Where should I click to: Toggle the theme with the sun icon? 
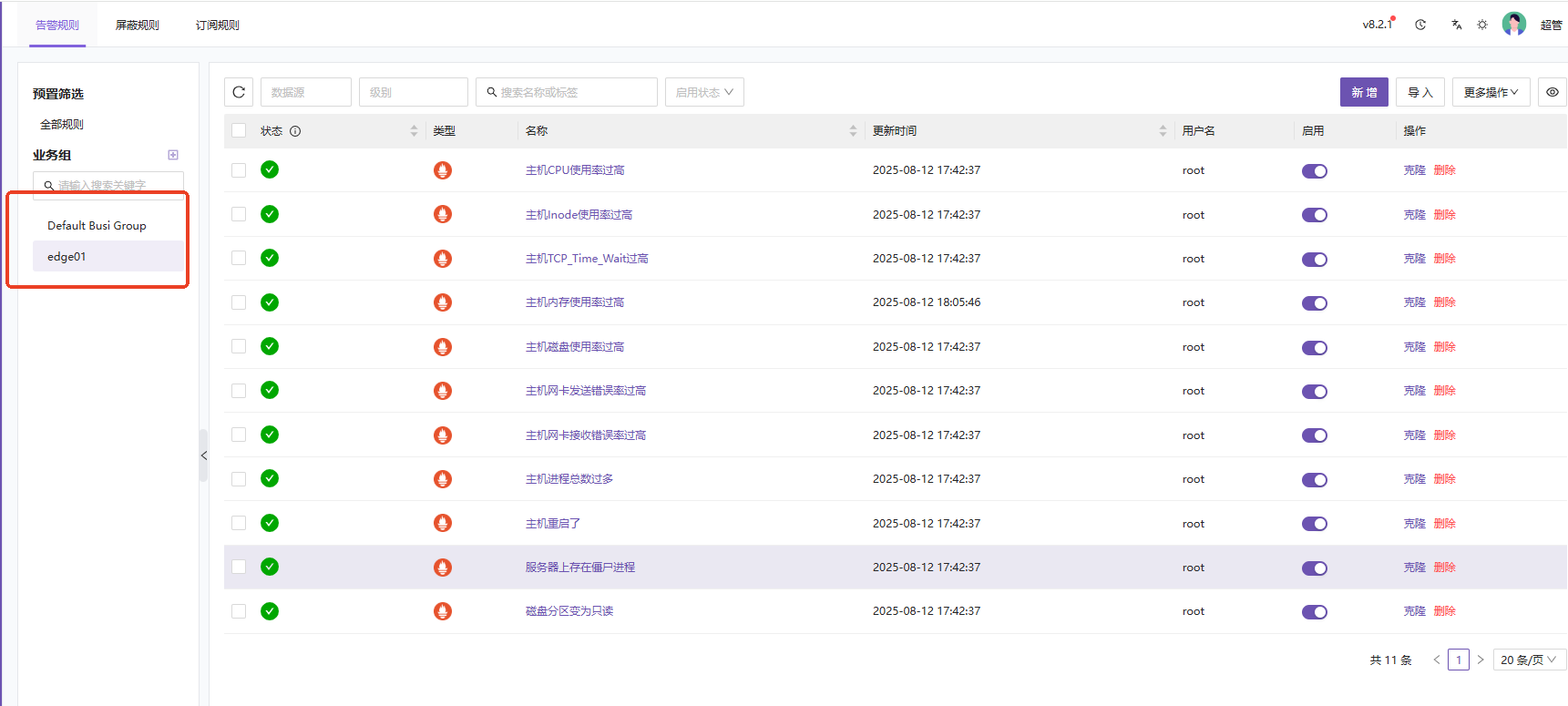coord(1482,25)
